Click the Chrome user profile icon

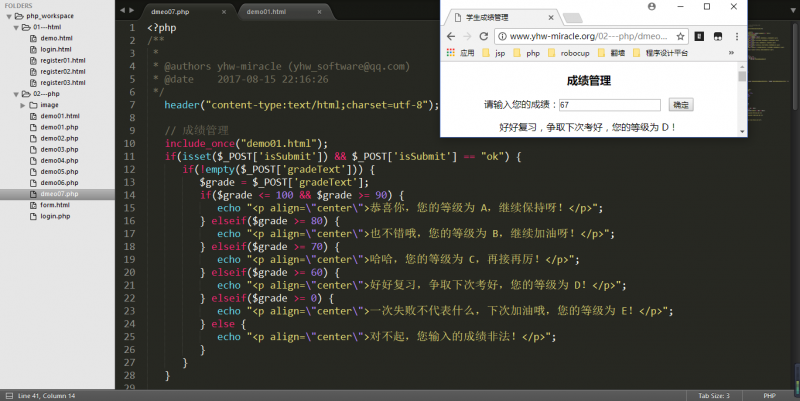652,6
